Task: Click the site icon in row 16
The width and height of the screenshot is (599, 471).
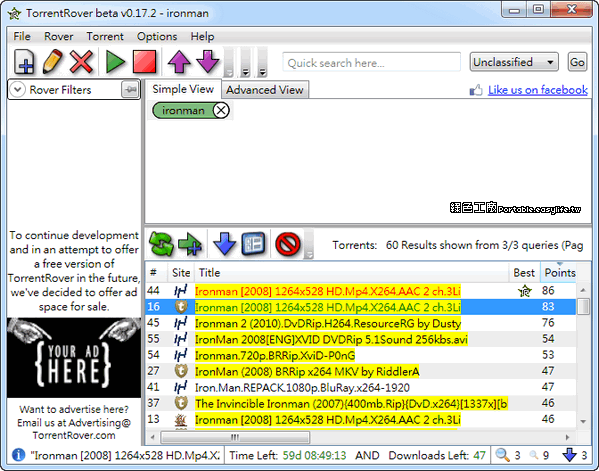Action: pos(181,307)
